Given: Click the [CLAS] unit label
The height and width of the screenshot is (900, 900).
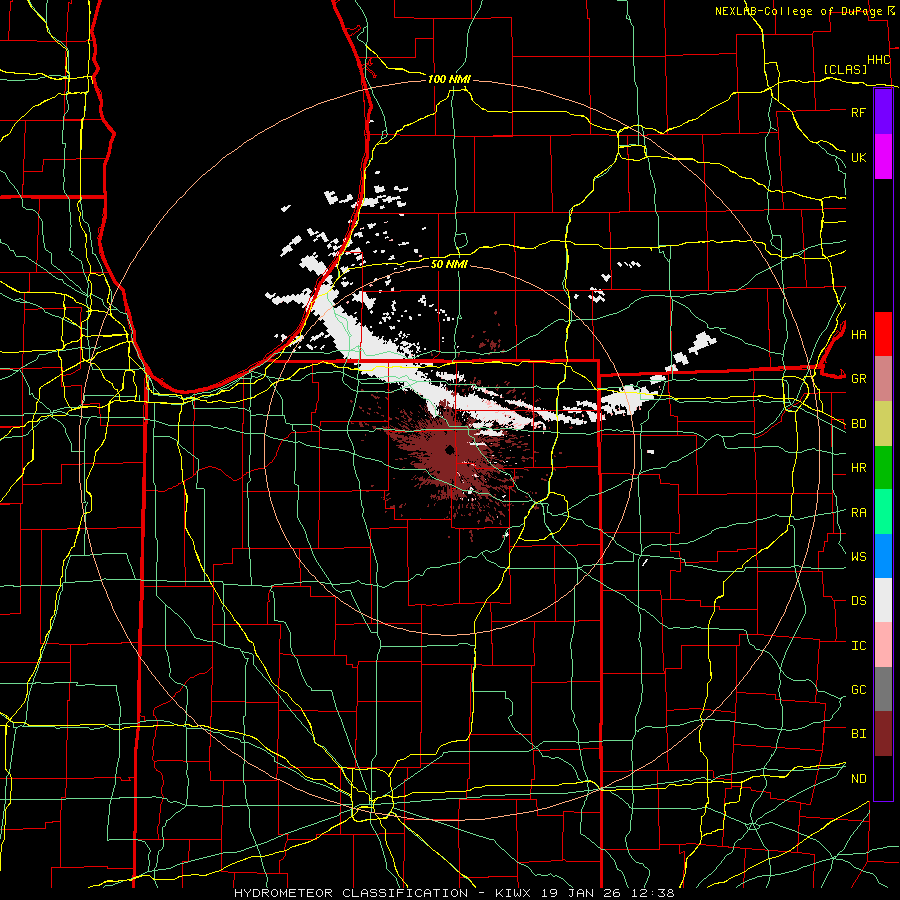Looking at the screenshot, I should point(845,69).
